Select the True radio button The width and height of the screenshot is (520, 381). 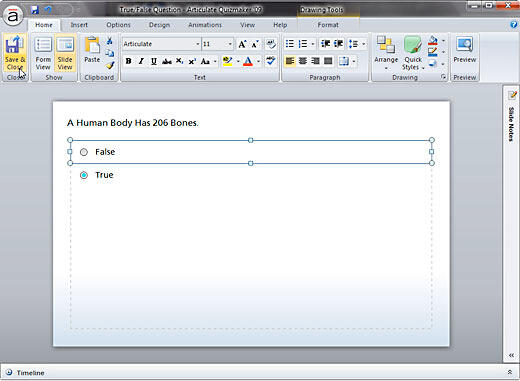coord(84,175)
